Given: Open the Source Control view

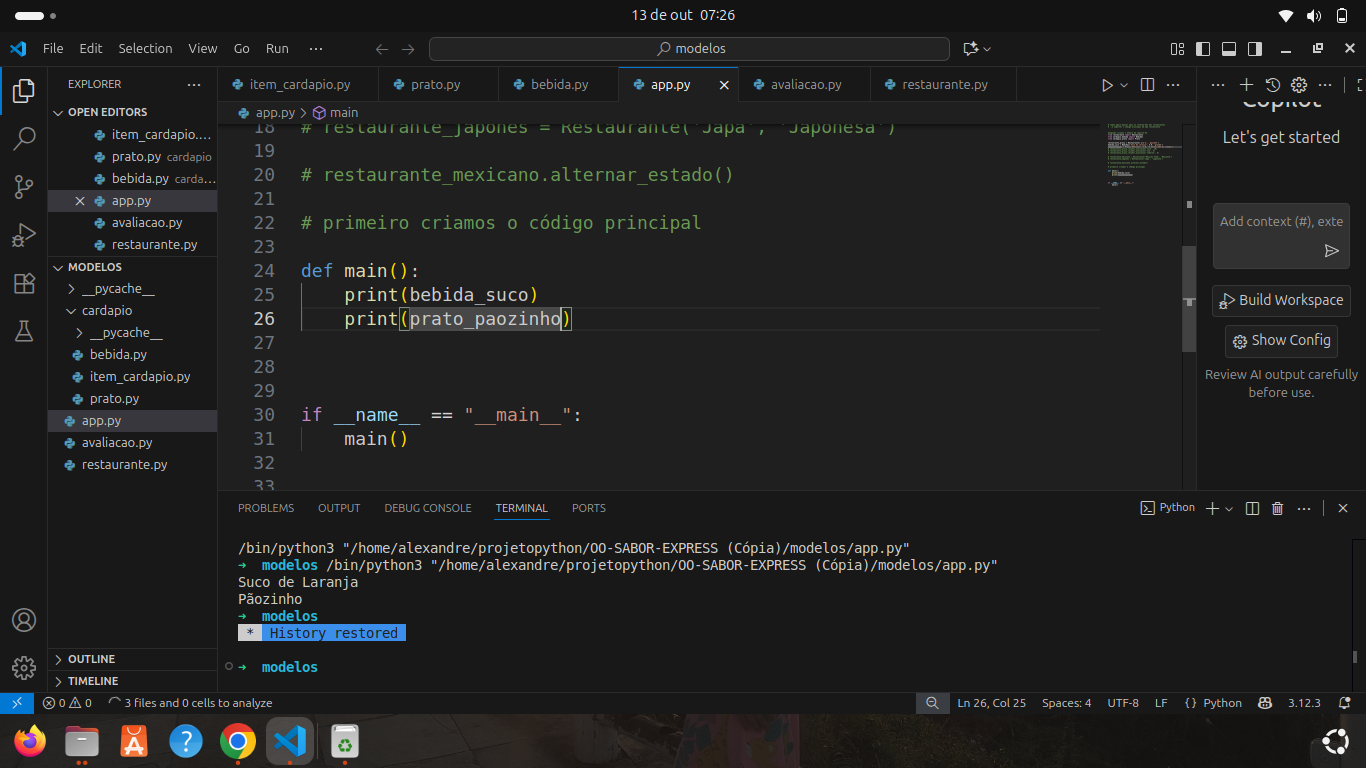Looking at the screenshot, I should tap(24, 186).
